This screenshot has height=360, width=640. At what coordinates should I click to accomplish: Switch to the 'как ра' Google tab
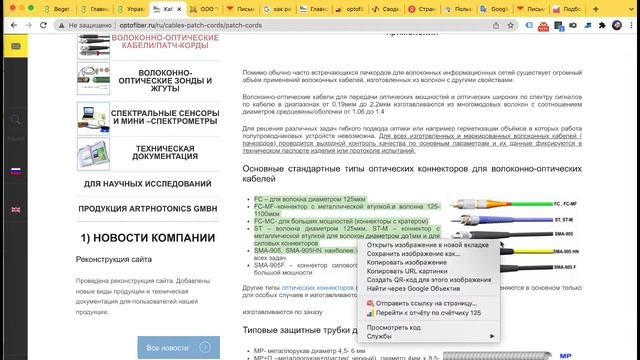278,9
